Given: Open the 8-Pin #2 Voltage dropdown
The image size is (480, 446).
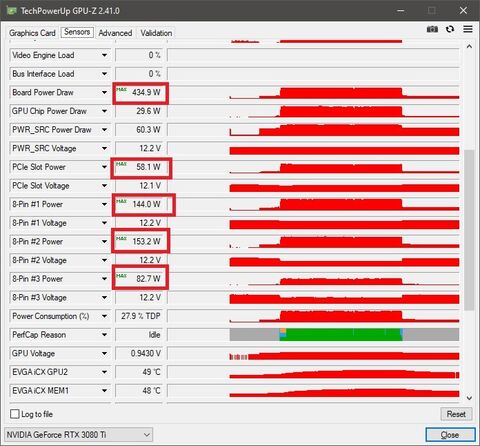Looking at the screenshot, I should (x=104, y=260).
